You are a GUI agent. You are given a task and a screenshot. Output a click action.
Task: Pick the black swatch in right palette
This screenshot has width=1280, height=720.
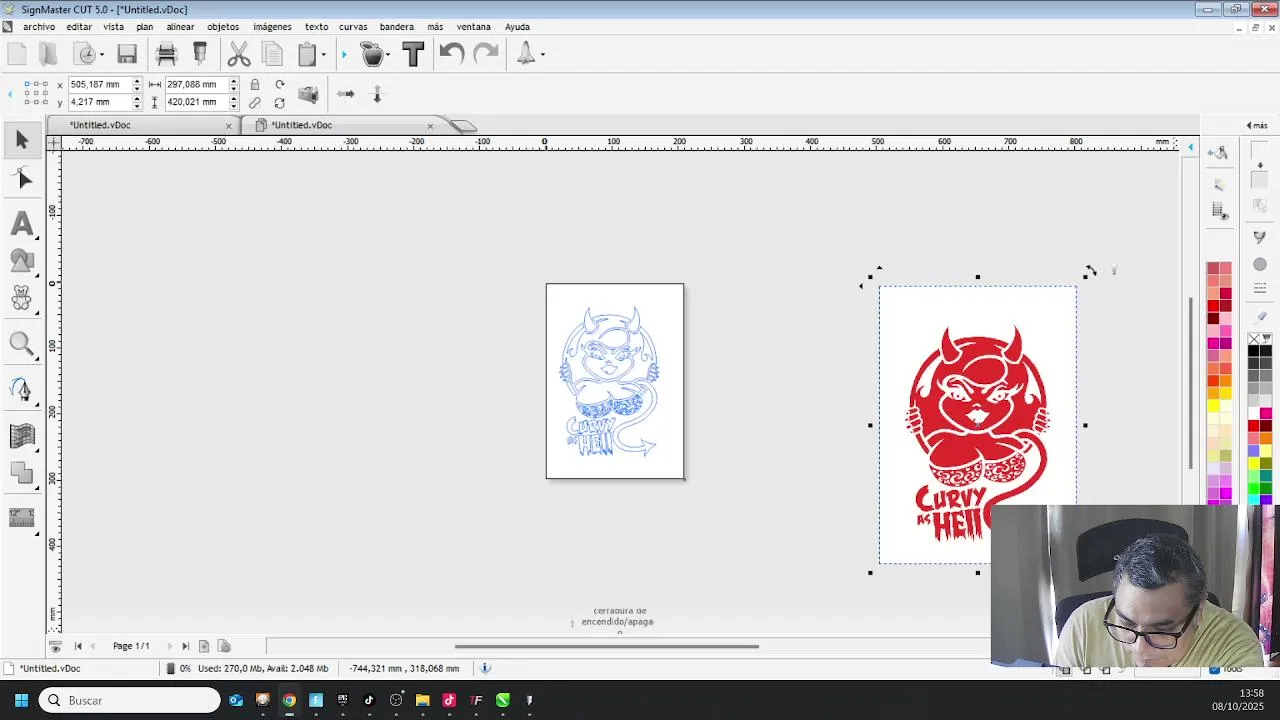tap(1254, 351)
